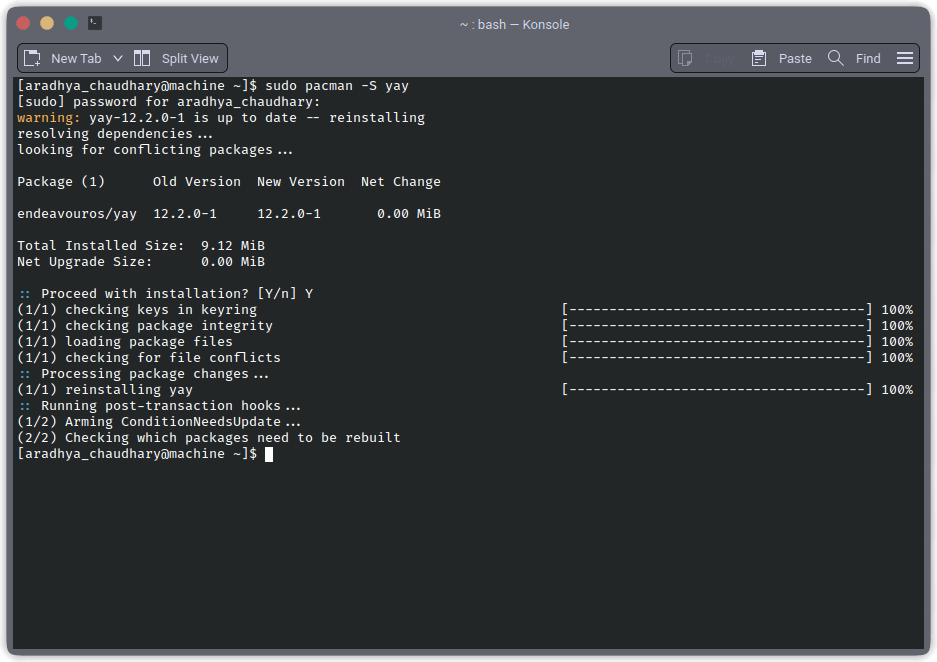The width and height of the screenshot is (937, 662).
Task: Open the hamburger menu
Action: pos(905,58)
